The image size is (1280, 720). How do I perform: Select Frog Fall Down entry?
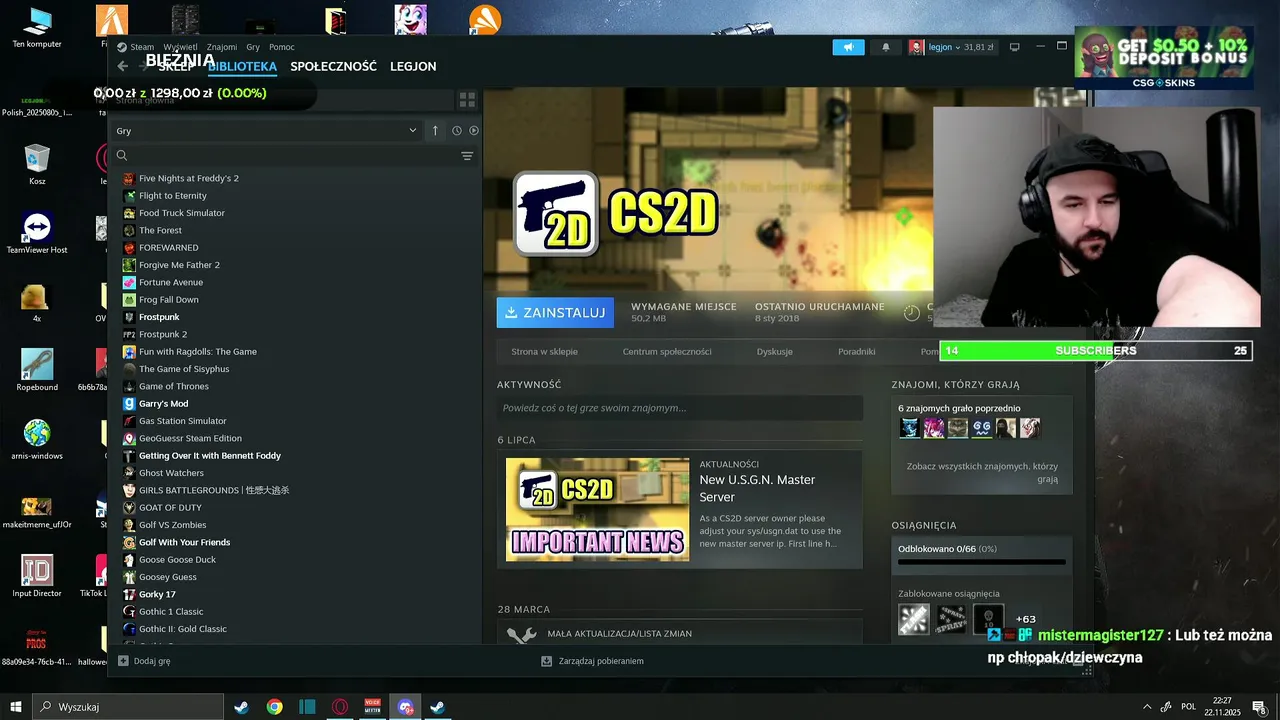[169, 300]
